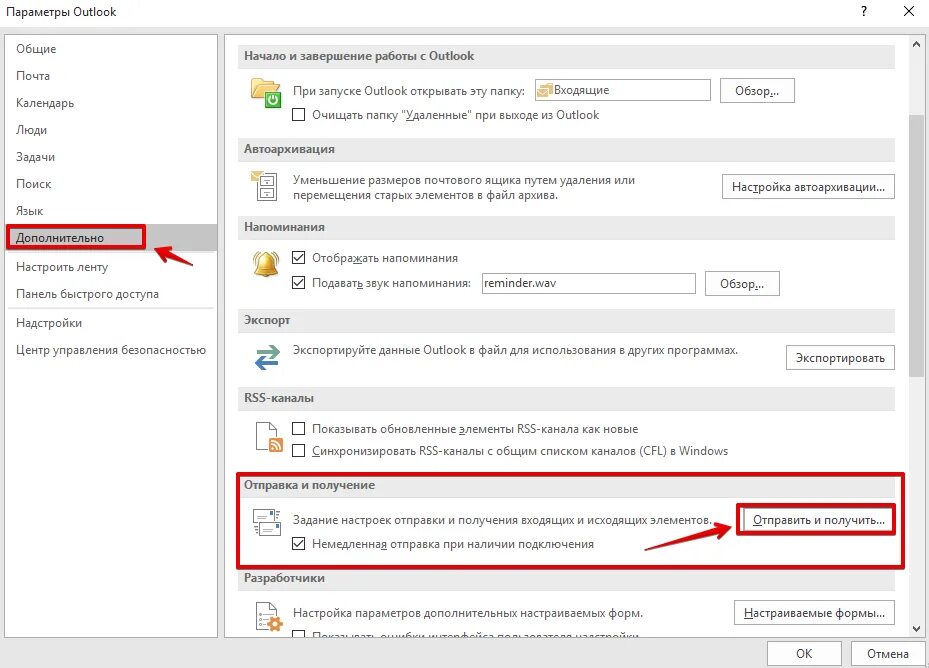Screen dimensions: 929x668
Task: Open the "Язык" settings category
Action: coord(111,210)
